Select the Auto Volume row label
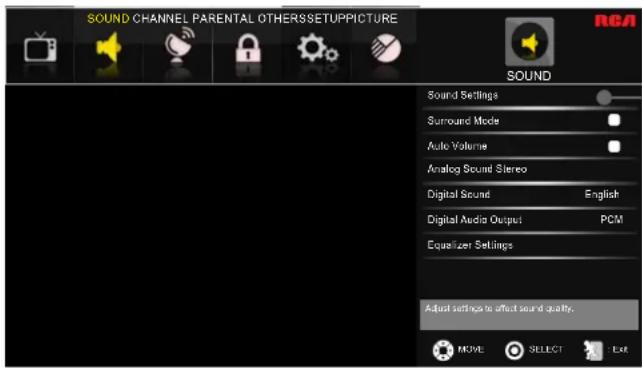 coord(457,146)
